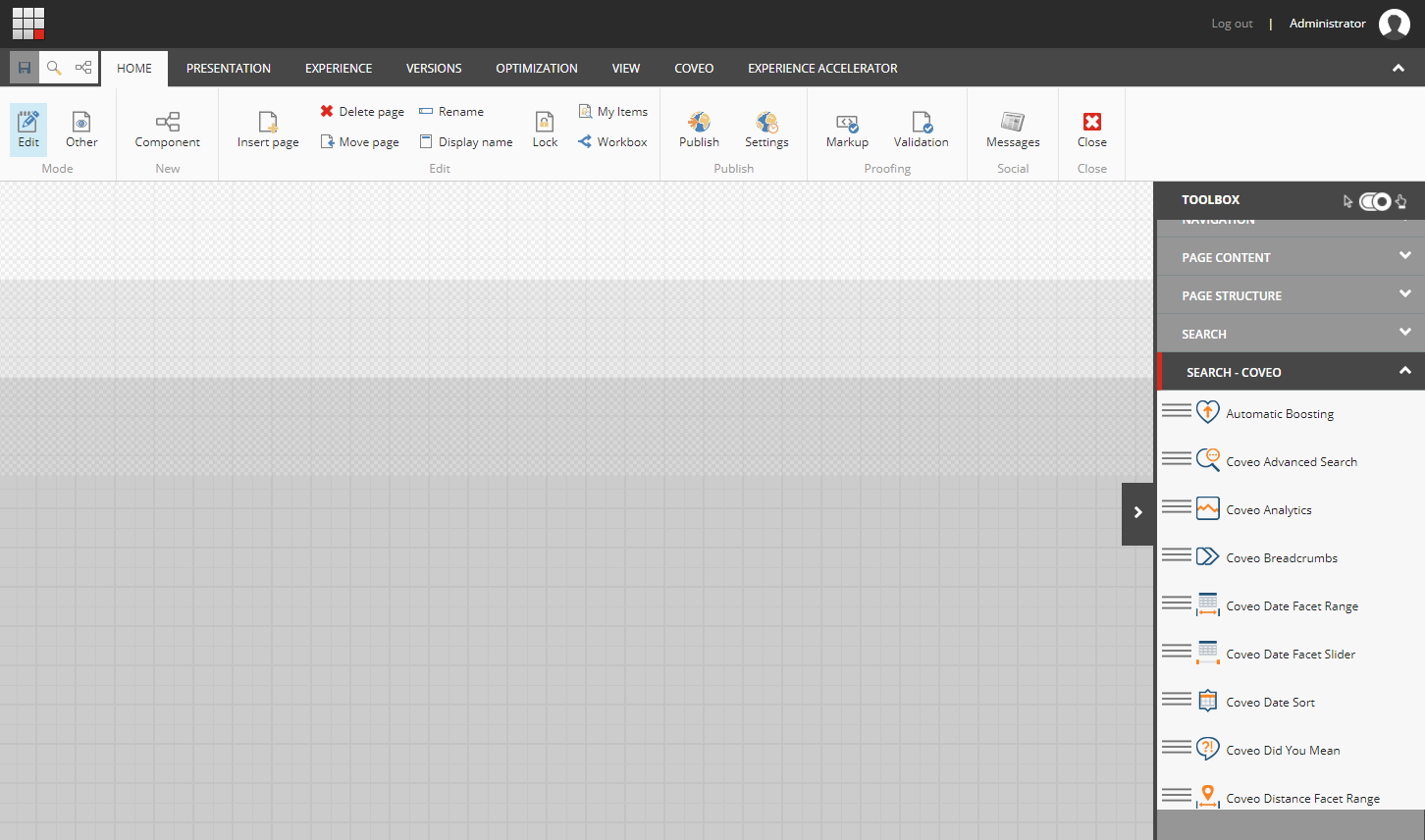
Task: Click the ribbon collapse chevron on the right
Action: coord(1398,69)
